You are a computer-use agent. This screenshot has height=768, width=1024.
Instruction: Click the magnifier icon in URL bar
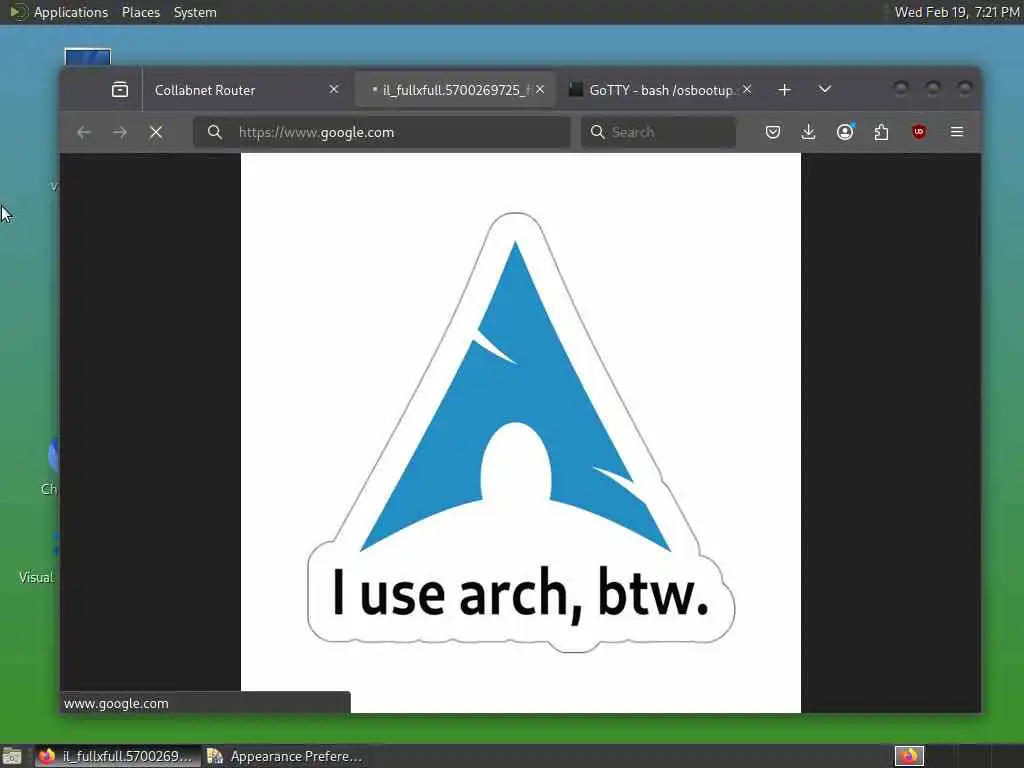pos(215,133)
